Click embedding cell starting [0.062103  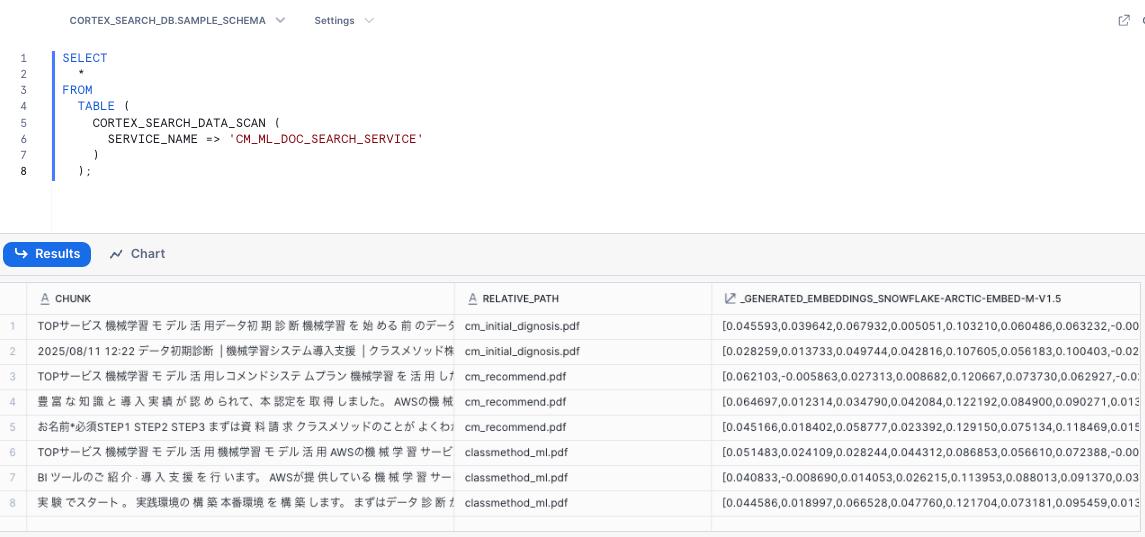point(926,377)
